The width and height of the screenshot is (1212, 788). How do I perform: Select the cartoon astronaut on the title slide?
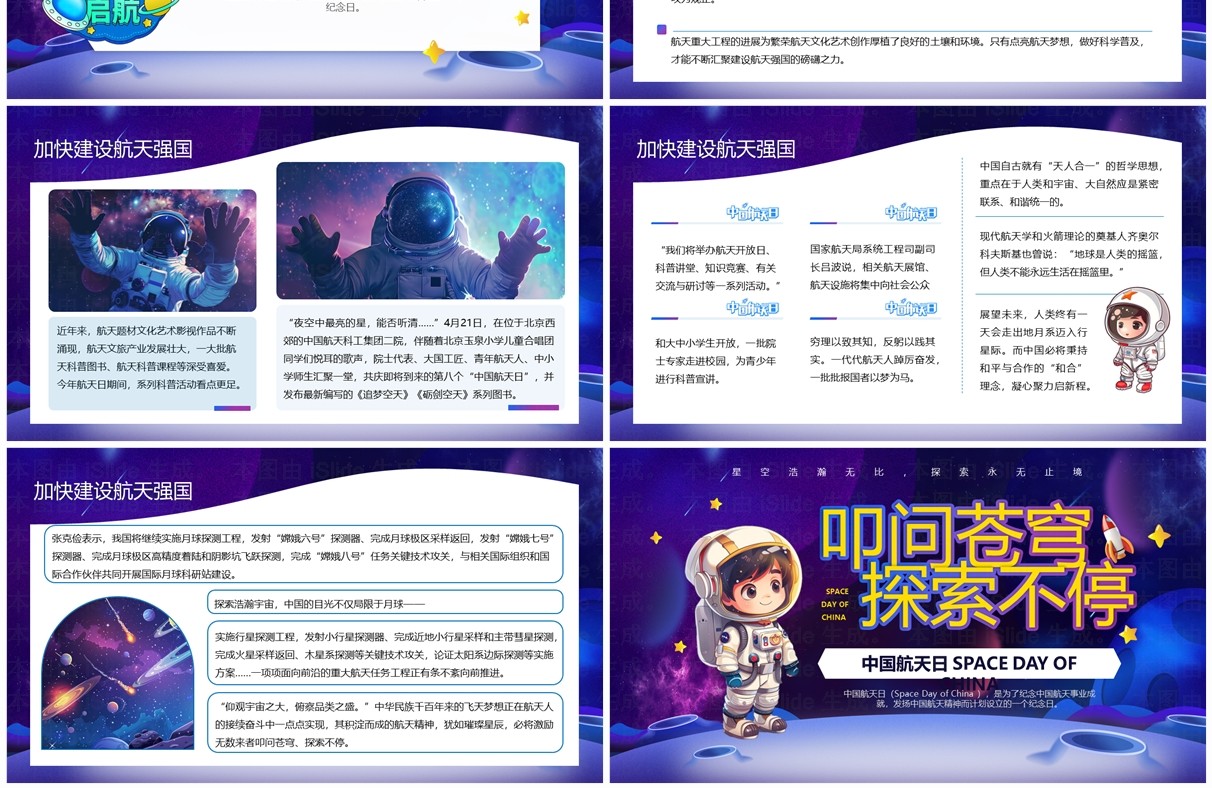click(745, 633)
